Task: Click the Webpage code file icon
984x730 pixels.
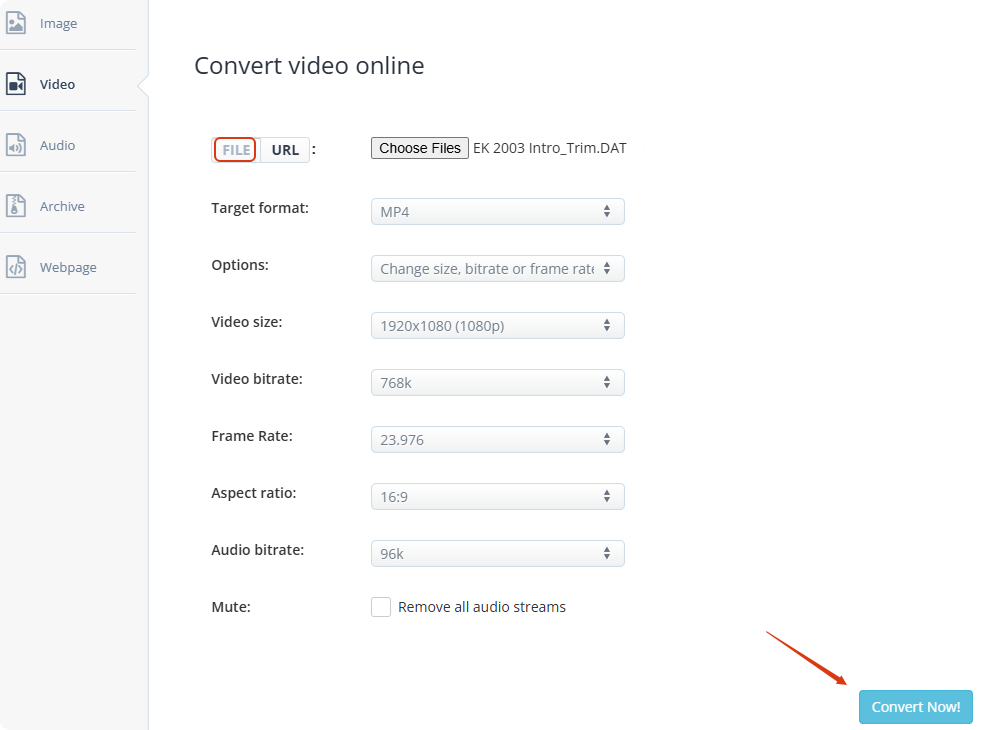Action: (x=16, y=267)
